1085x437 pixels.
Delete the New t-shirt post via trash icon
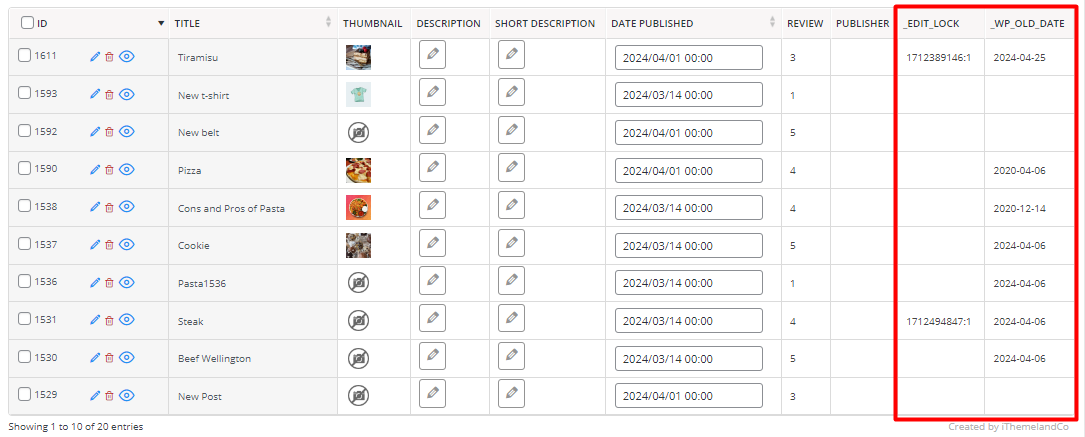(x=109, y=95)
